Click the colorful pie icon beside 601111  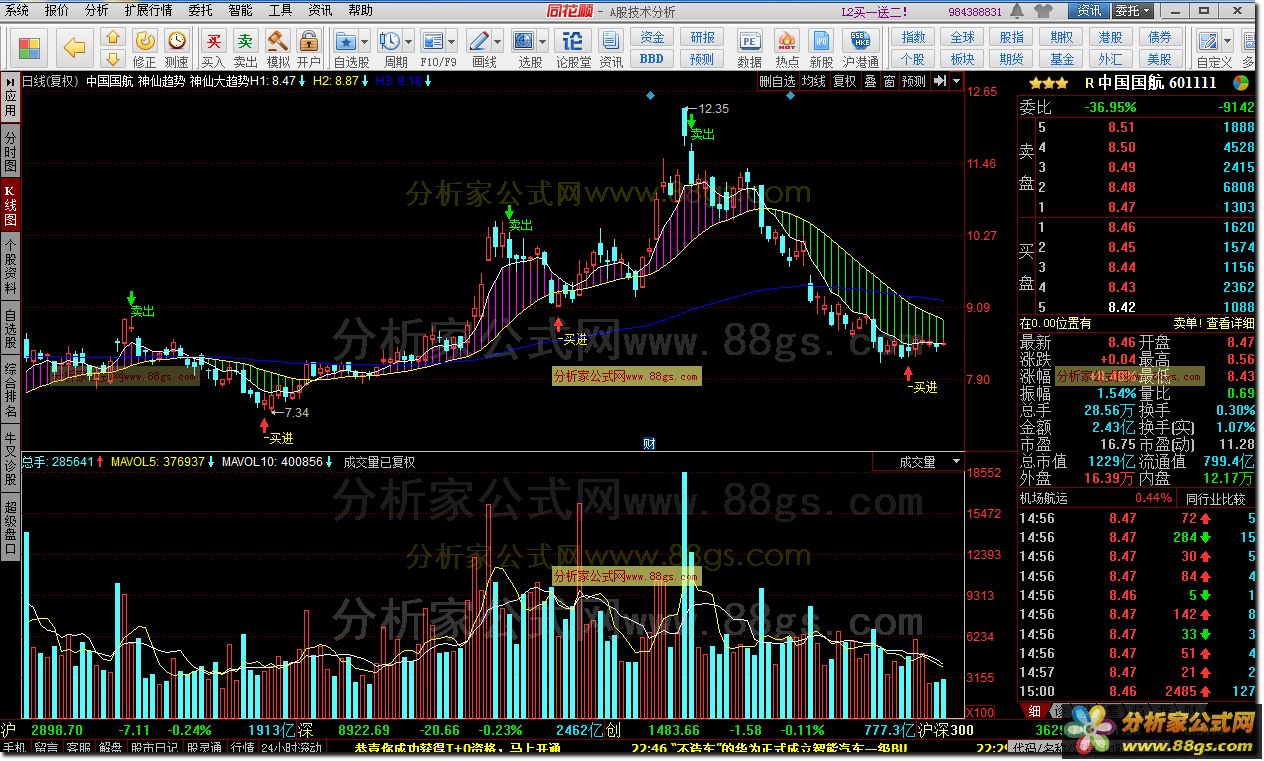(1241, 83)
